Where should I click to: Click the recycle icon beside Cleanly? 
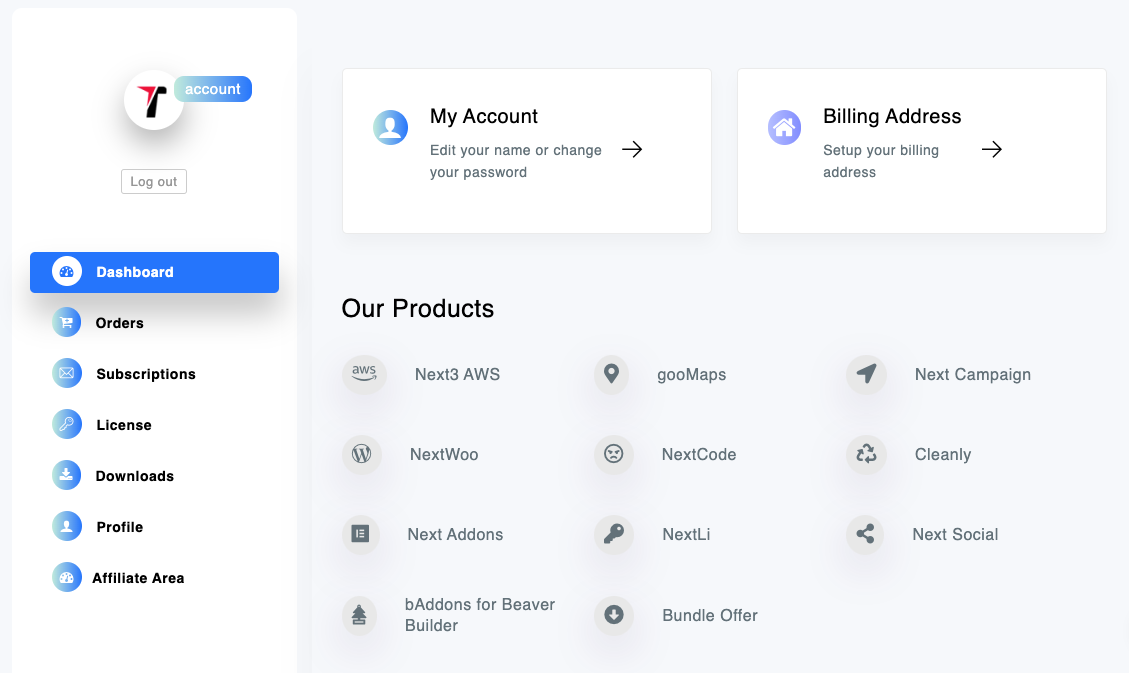[x=866, y=454]
